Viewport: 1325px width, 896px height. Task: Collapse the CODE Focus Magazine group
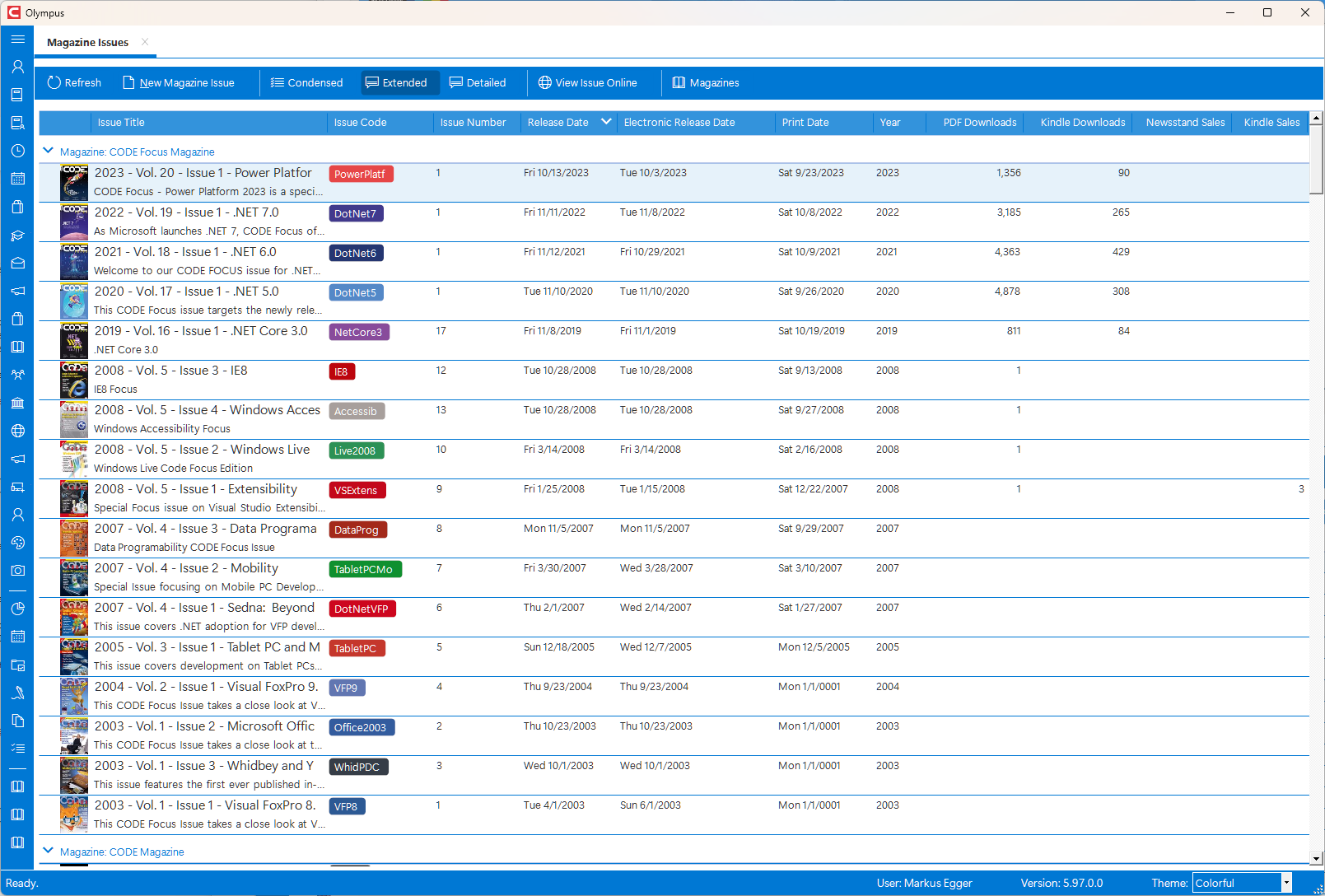[48, 151]
